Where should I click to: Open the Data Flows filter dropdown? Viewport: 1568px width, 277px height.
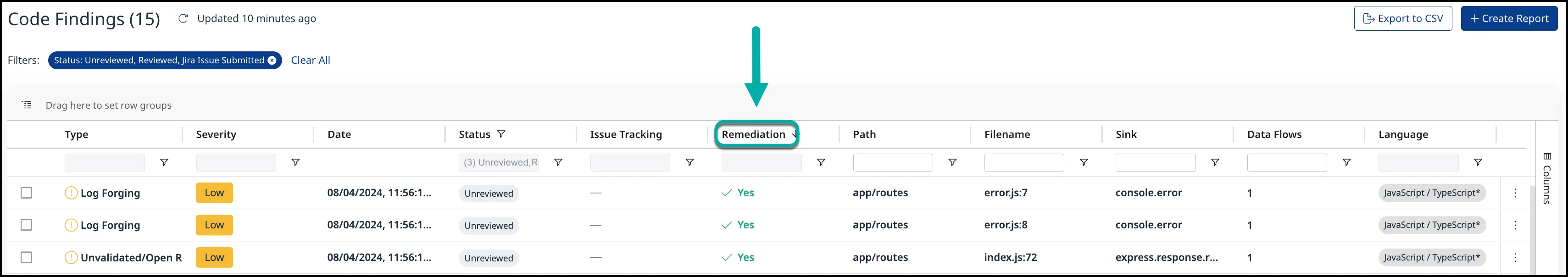click(1347, 162)
